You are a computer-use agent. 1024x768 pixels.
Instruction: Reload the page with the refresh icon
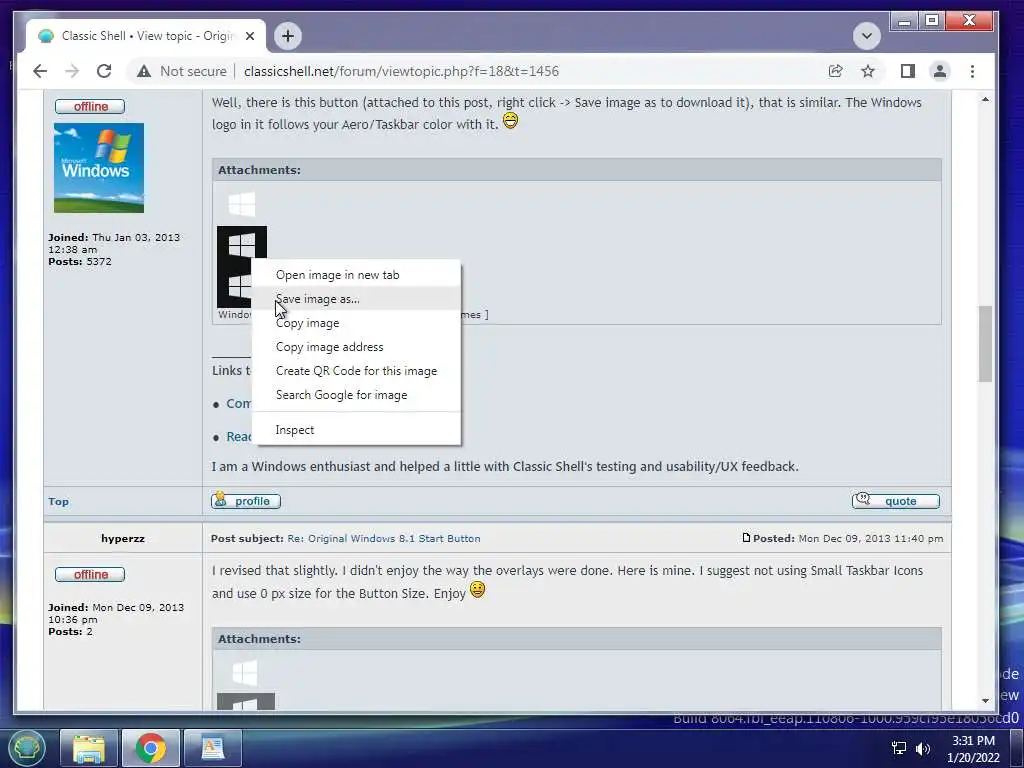pos(104,71)
